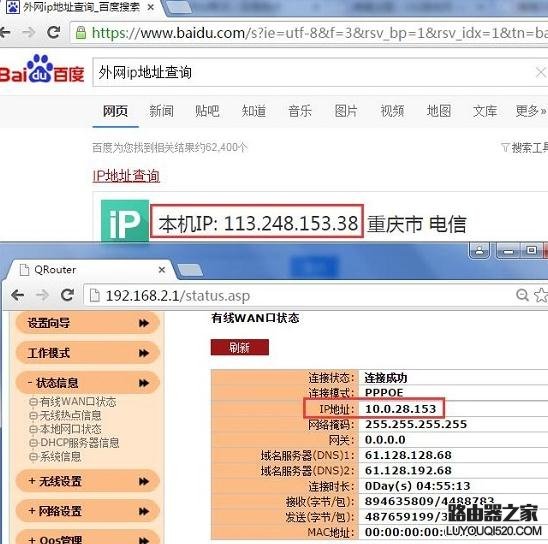Switch to the 新闻 search tab
The width and height of the screenshot is (548, 544).
[x=161, y=111]
